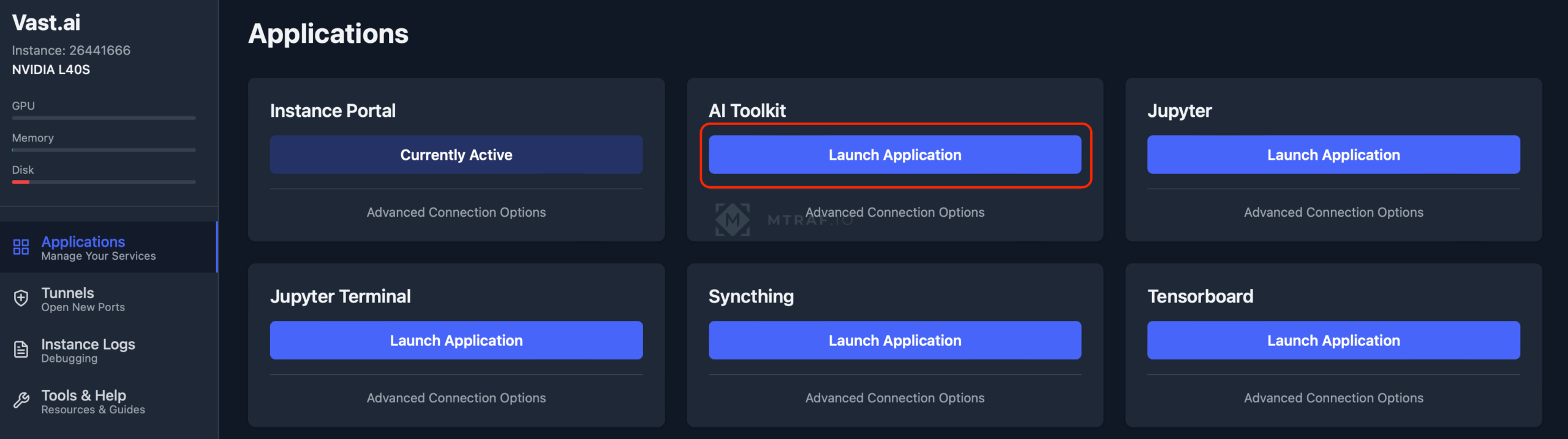Expand Advanced Connection Options for Syncthing

pyautogui.click(x=895, y=397)
